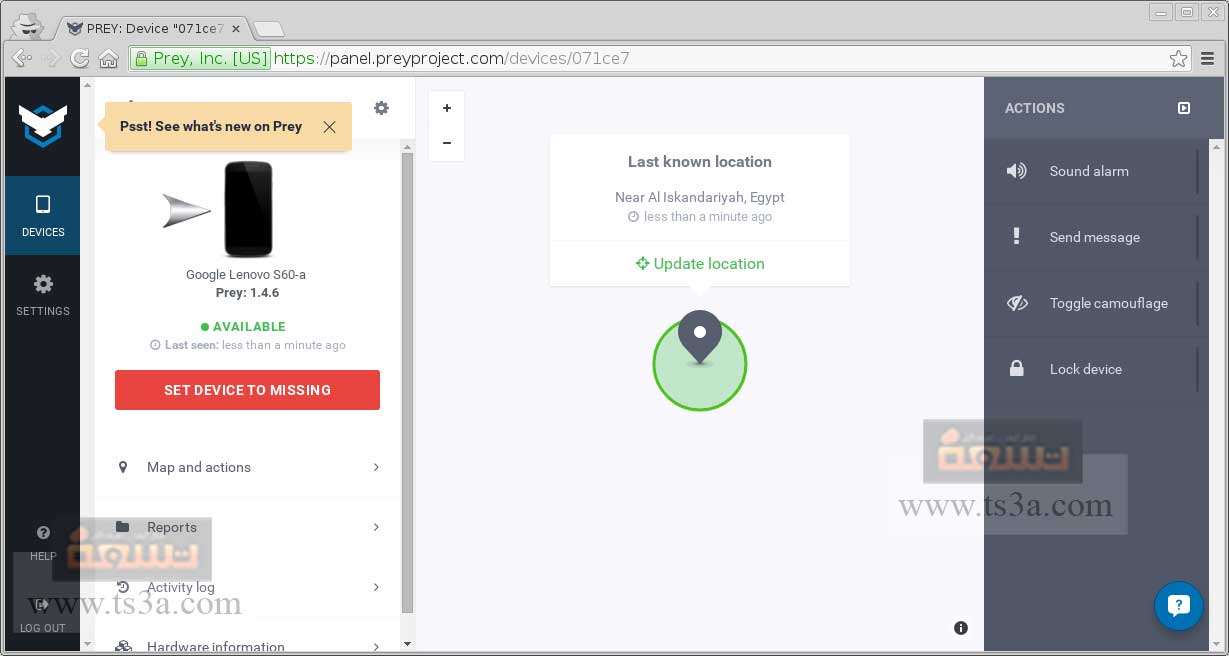This screenshot has height=656, width=1229.
Task: Click 'Near Al Iskandariyah, Egypt' location text
Action: click(700, 197)
